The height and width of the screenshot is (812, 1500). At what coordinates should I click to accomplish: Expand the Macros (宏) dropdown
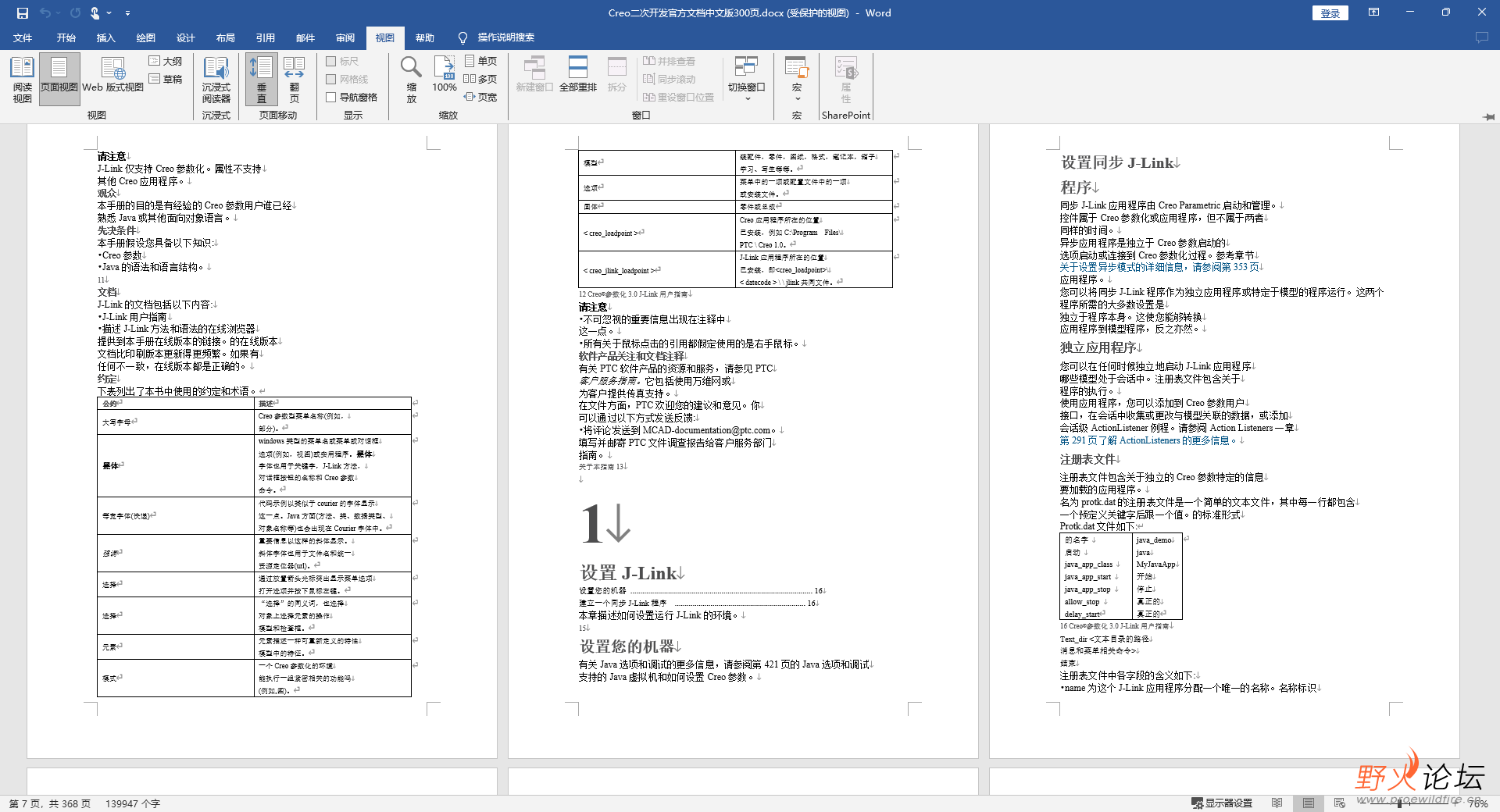tap(797, 80)
